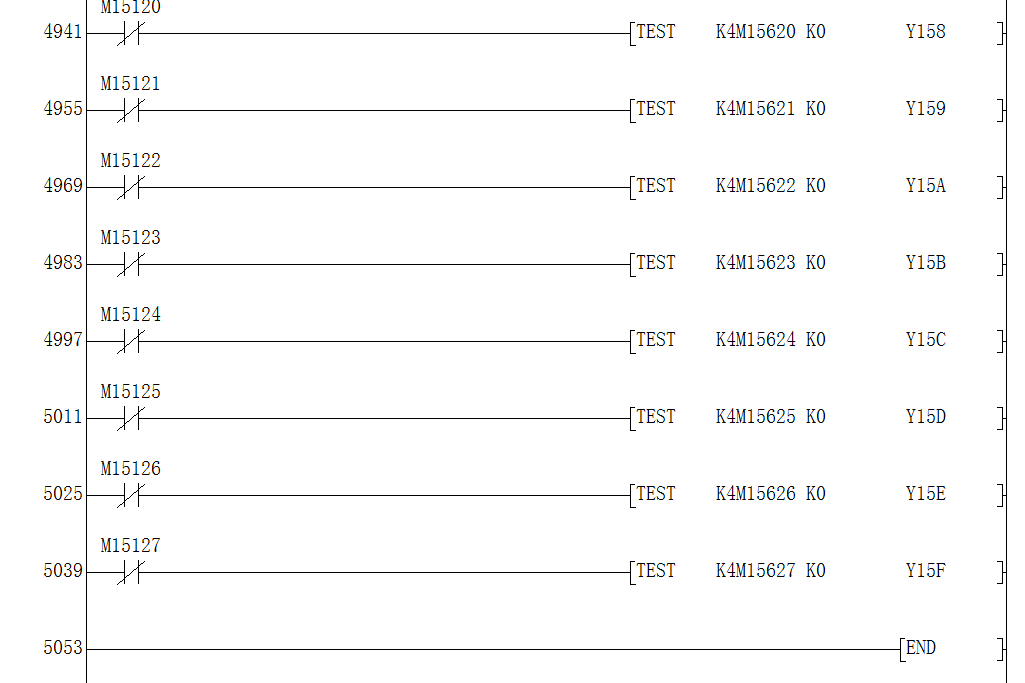
Task: Select the M15121 normally-closed contact
Action: (130, 110)
